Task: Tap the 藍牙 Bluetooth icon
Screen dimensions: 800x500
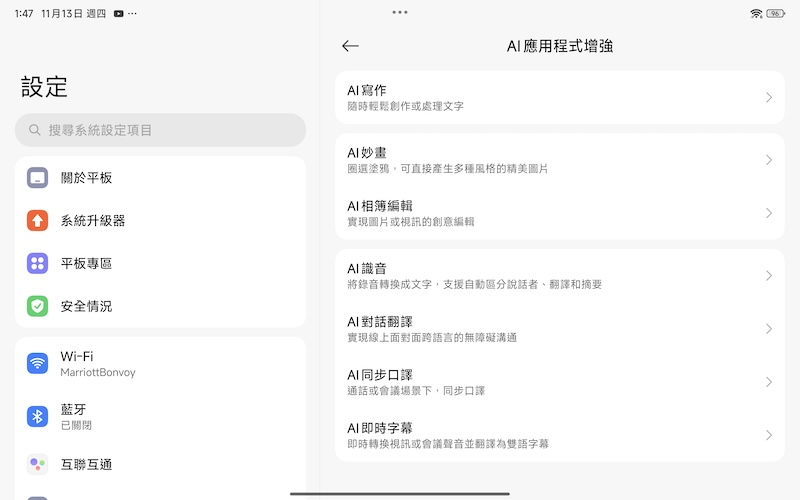Action: (x=37, y=416)
